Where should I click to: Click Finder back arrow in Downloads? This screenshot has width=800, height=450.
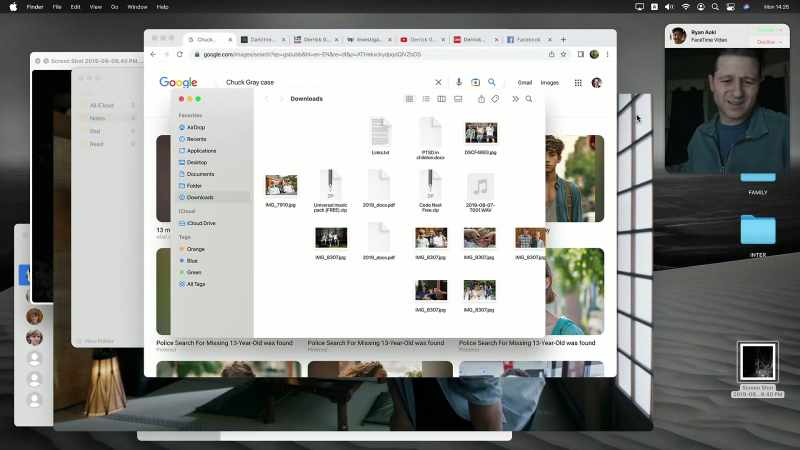tap(266, 99)
